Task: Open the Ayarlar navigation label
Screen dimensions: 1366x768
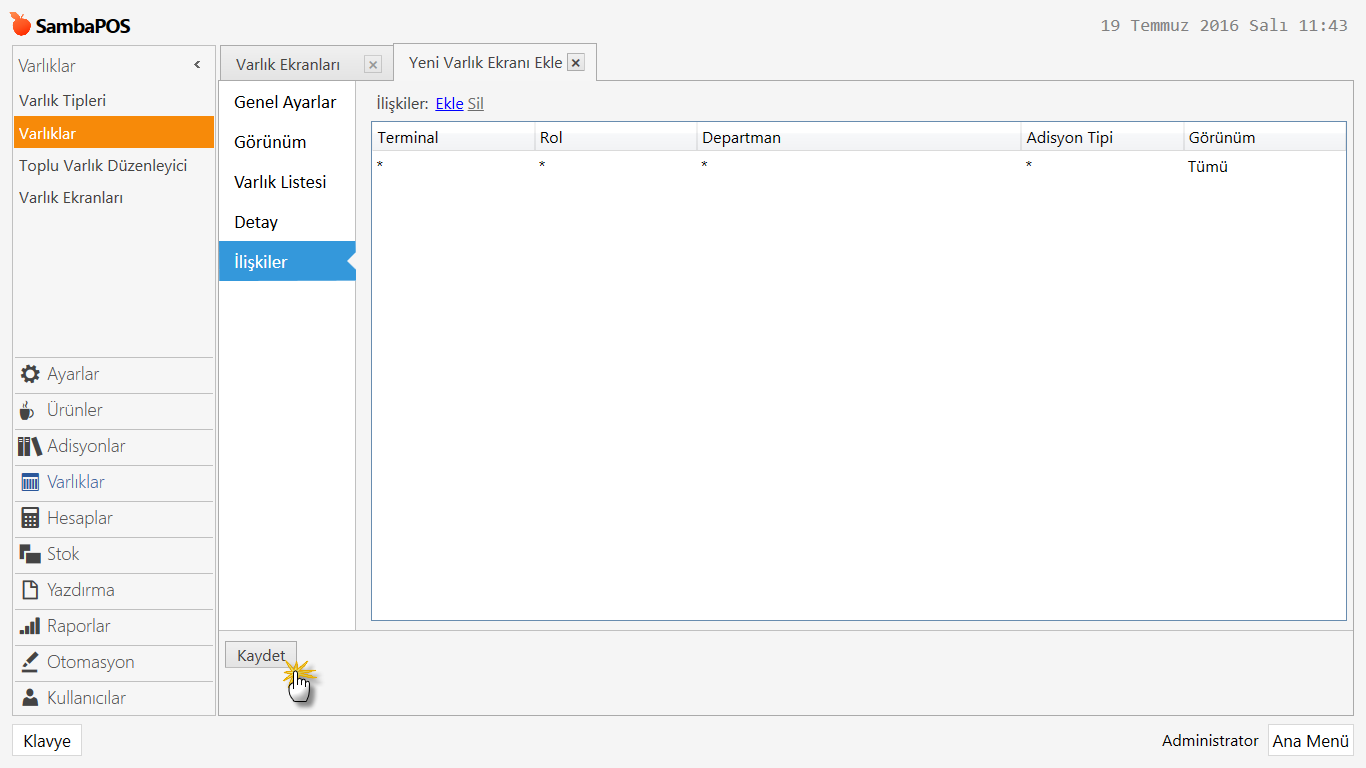Action: [73, 374]
